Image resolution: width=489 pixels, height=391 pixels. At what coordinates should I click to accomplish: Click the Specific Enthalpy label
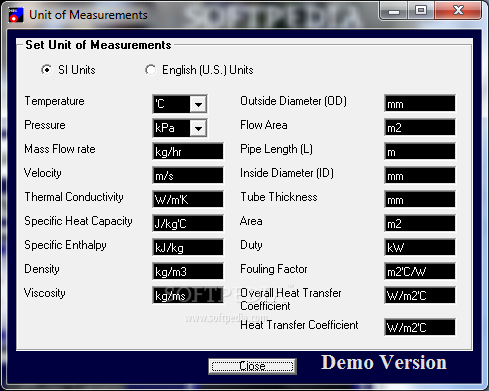[x=65, y=245]
